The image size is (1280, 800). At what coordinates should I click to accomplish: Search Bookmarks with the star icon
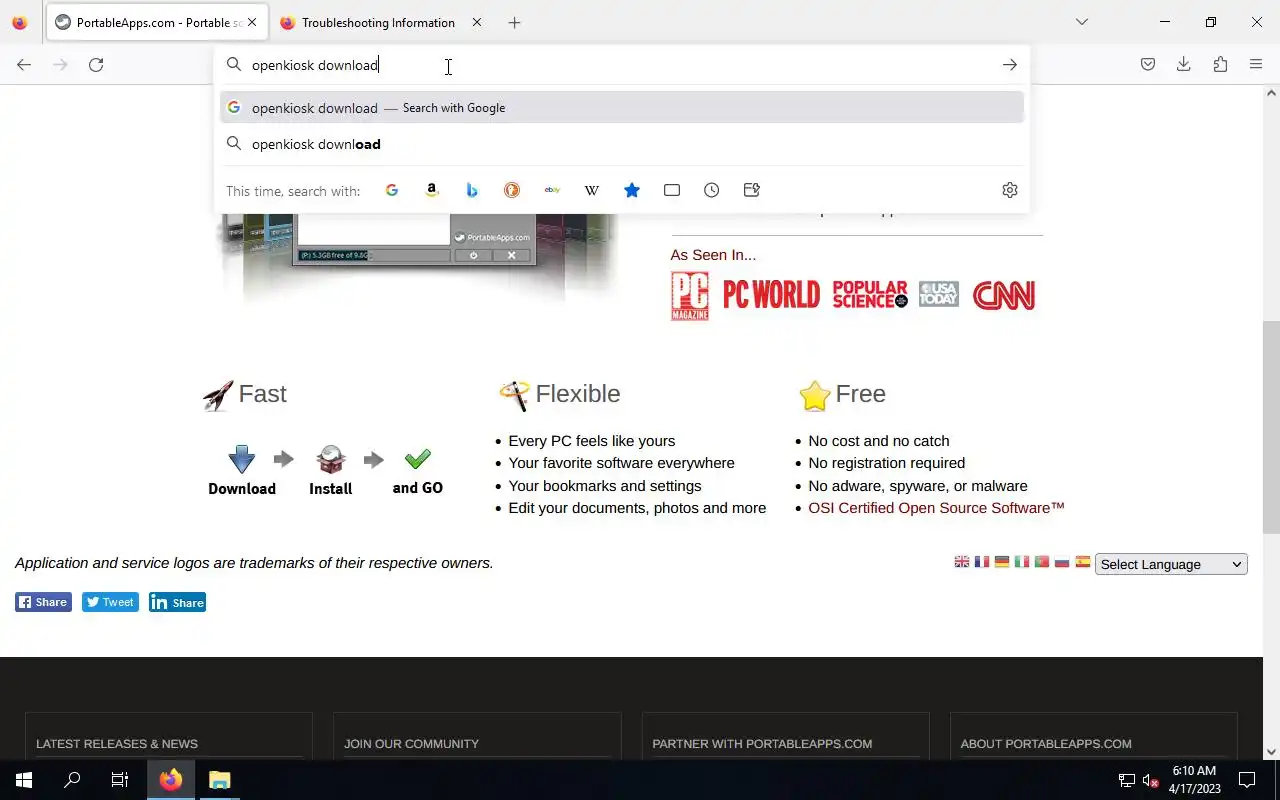[x=632, y=190]
